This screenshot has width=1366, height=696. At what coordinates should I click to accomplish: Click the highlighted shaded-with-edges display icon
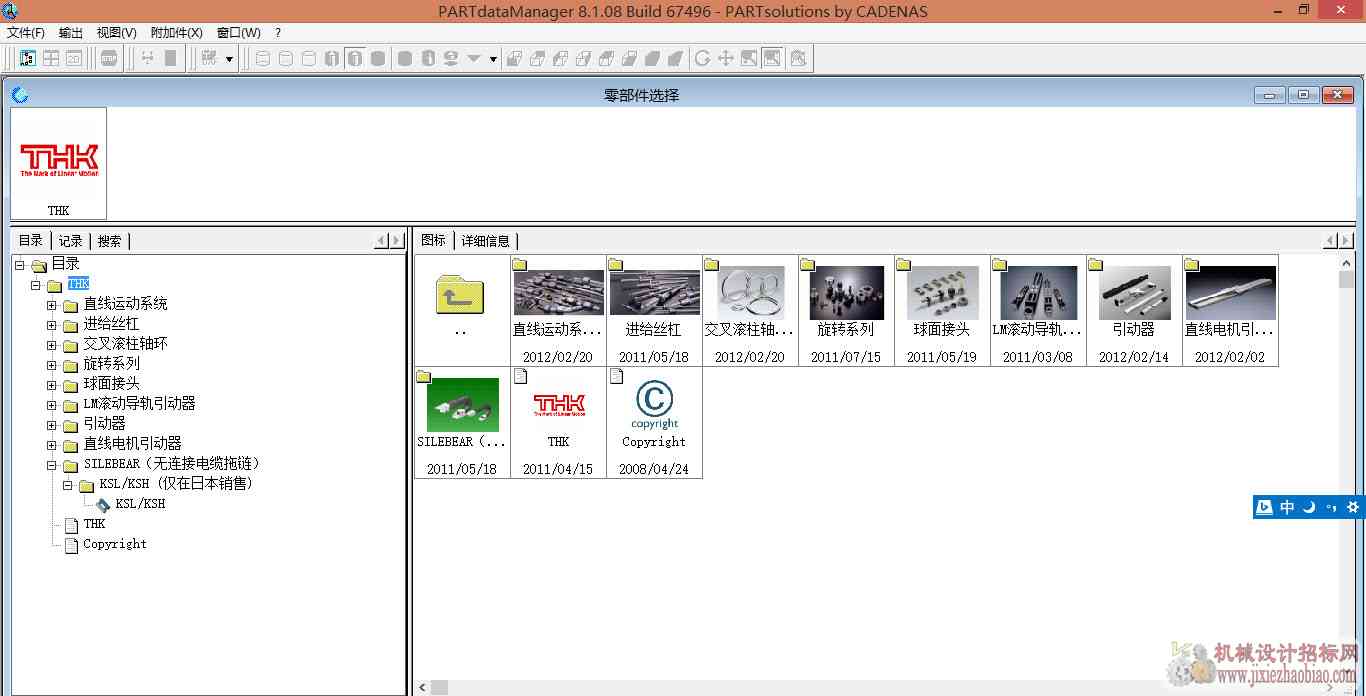pyautogui.click(x=355, y=58)
